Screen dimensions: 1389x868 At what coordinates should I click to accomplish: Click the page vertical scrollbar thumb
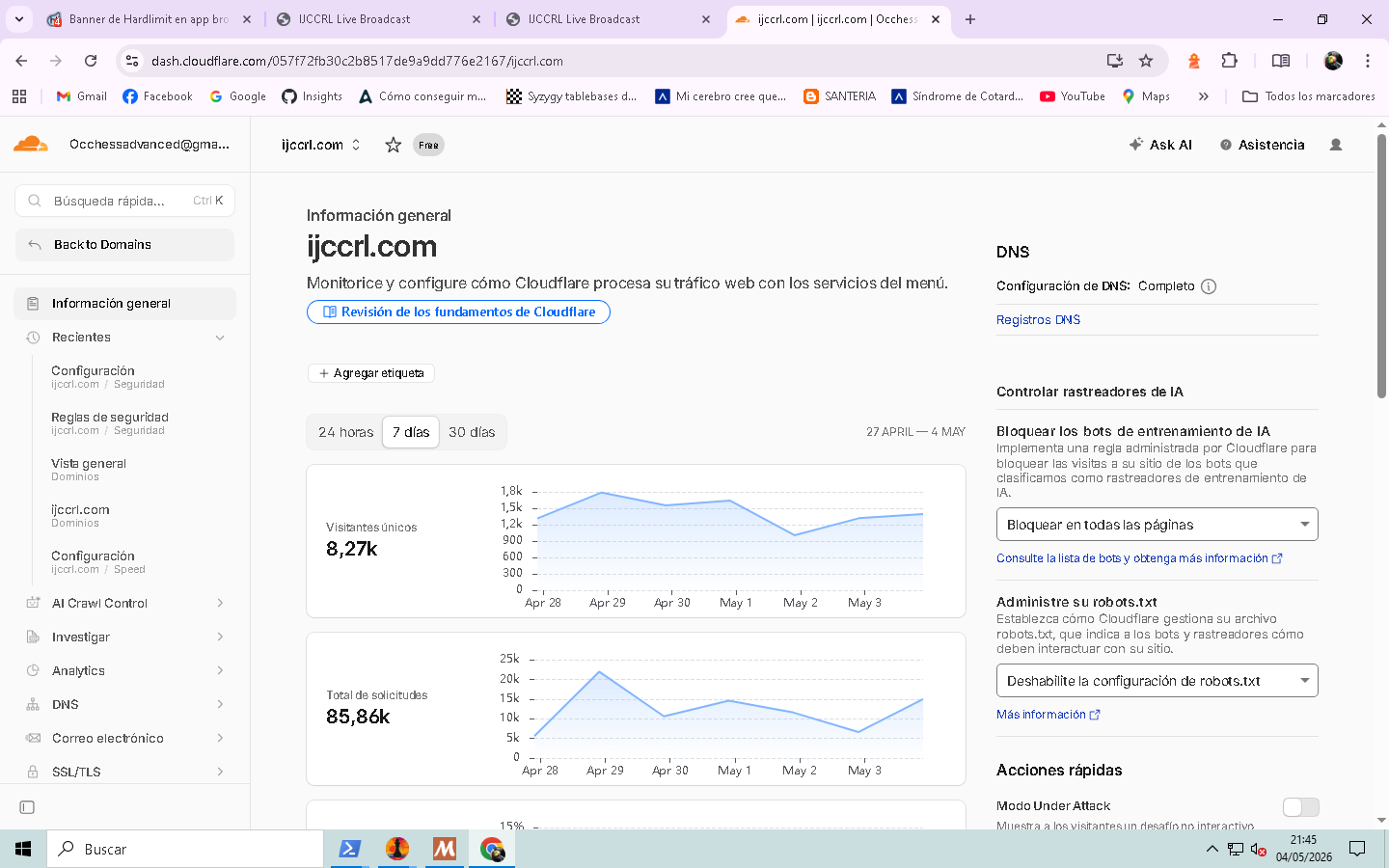pyautogui.click(x=1381, y=265)
